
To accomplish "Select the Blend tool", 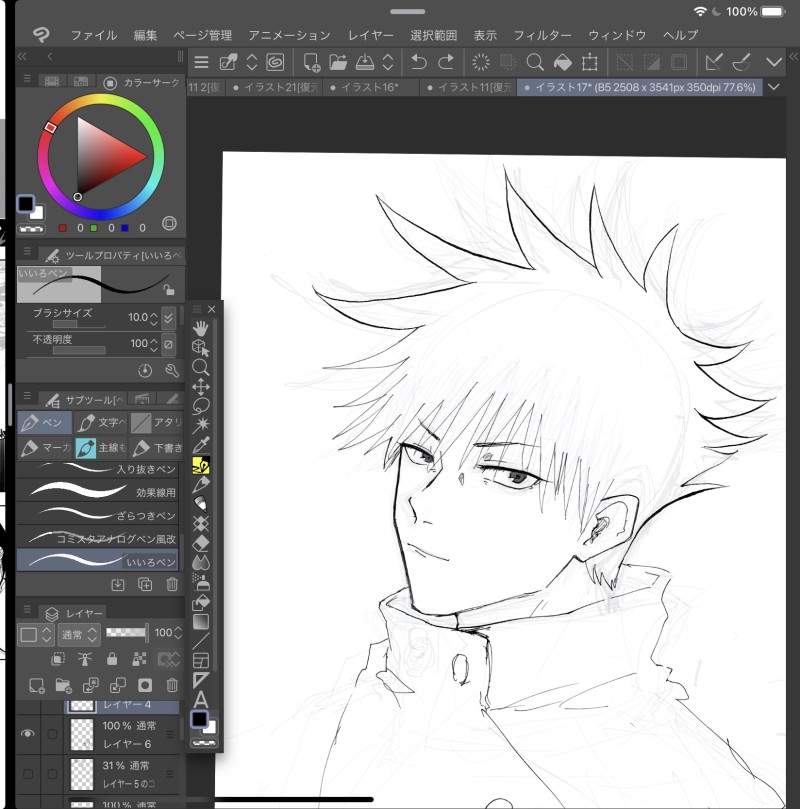I will point(201,562).
